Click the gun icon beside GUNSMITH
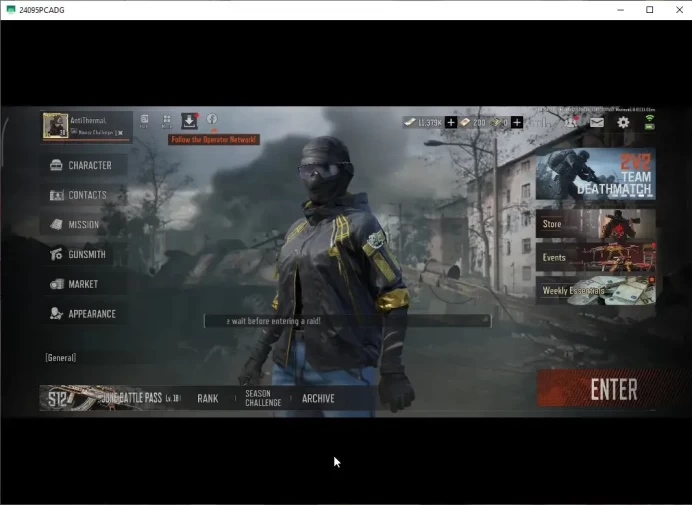Image resolution: width=692 pixels, height=505 pixels. (x=56, y=254)
